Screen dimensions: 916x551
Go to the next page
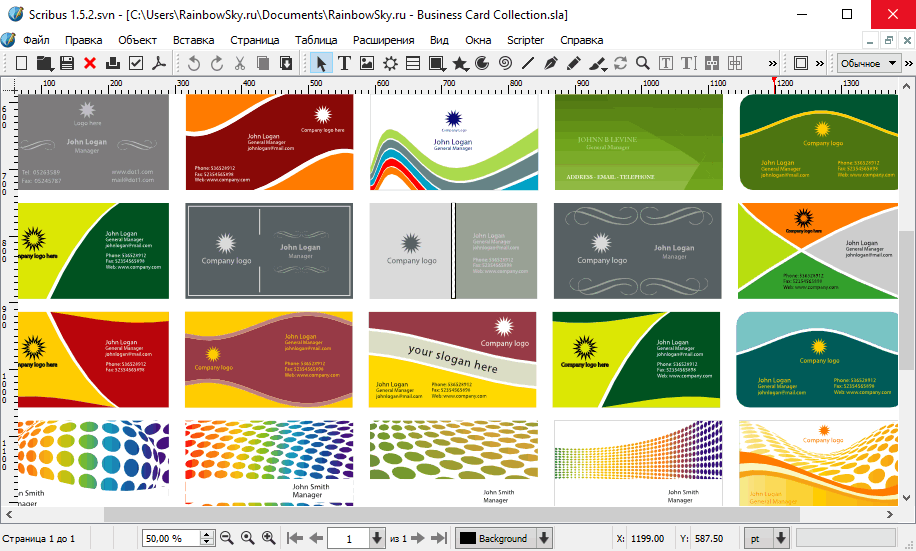click(417, 538)
